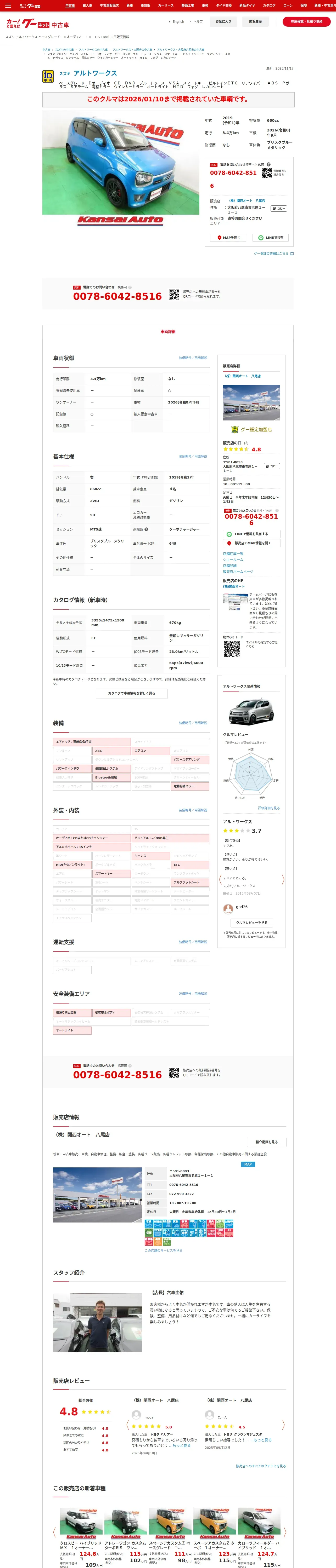Click the map pin MAPを開く button
The width and height of the screenshot is (336, 1568).
pyautogui.click(x=229, y=238)
